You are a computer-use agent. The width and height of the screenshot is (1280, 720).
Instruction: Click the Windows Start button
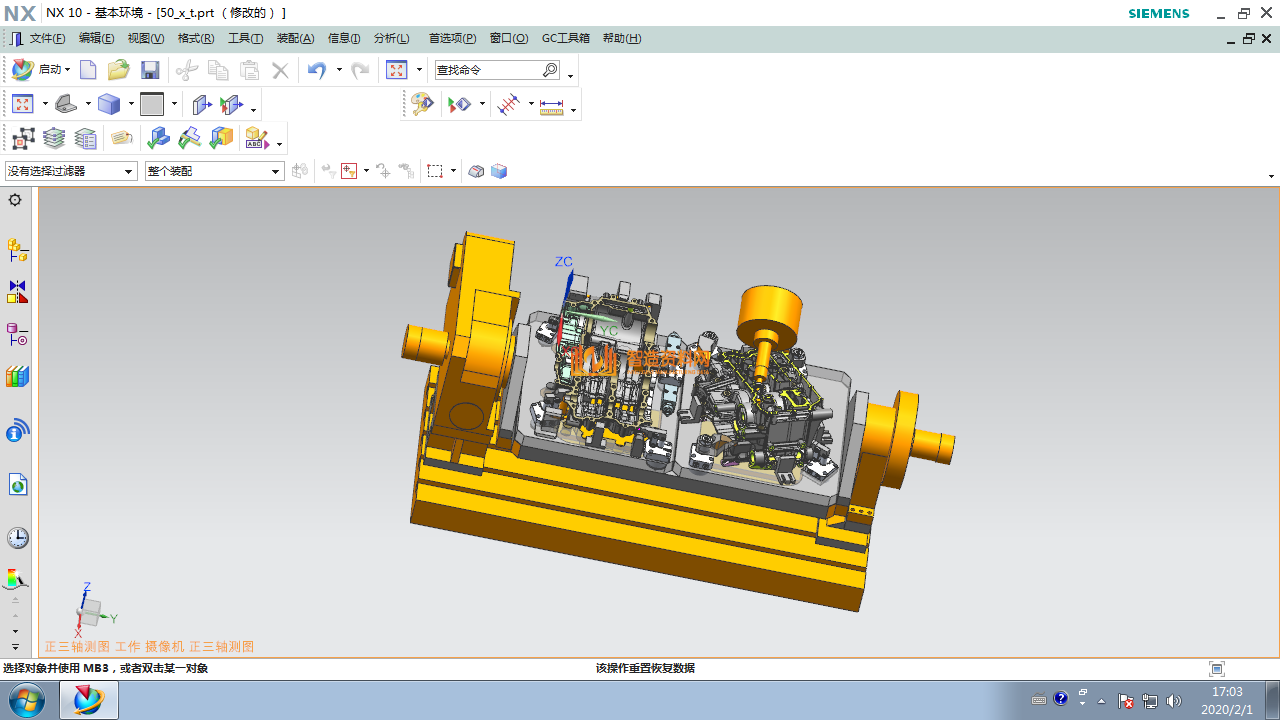(x=27, y=700)
